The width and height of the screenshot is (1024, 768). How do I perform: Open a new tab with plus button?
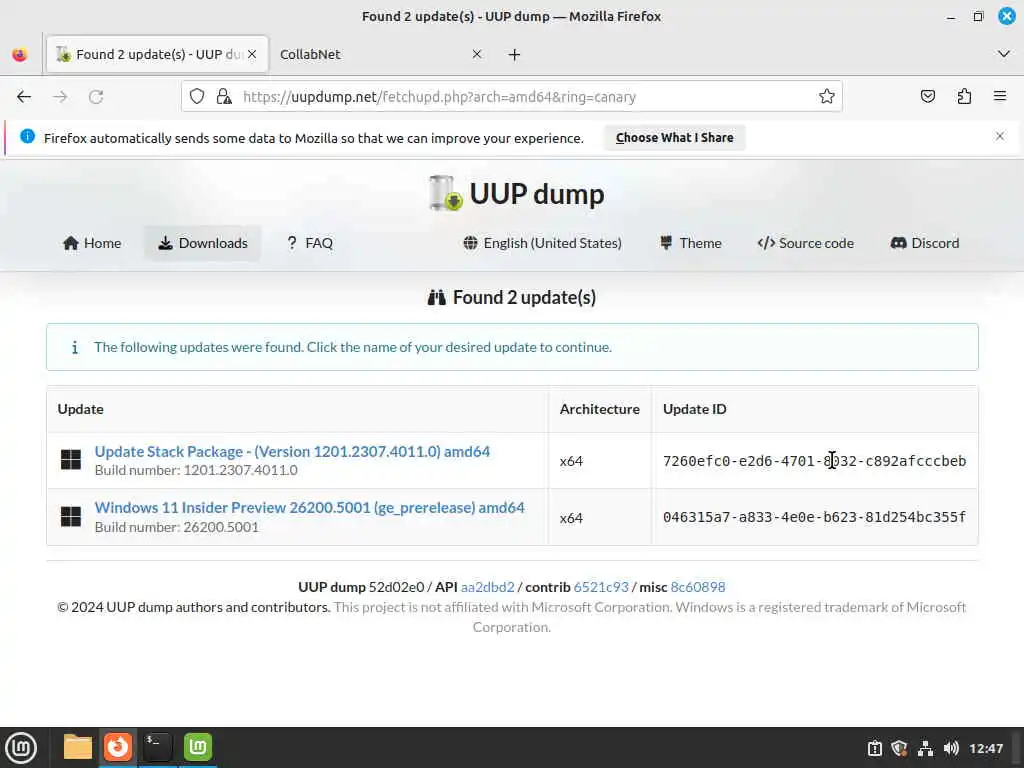(515, 55)
